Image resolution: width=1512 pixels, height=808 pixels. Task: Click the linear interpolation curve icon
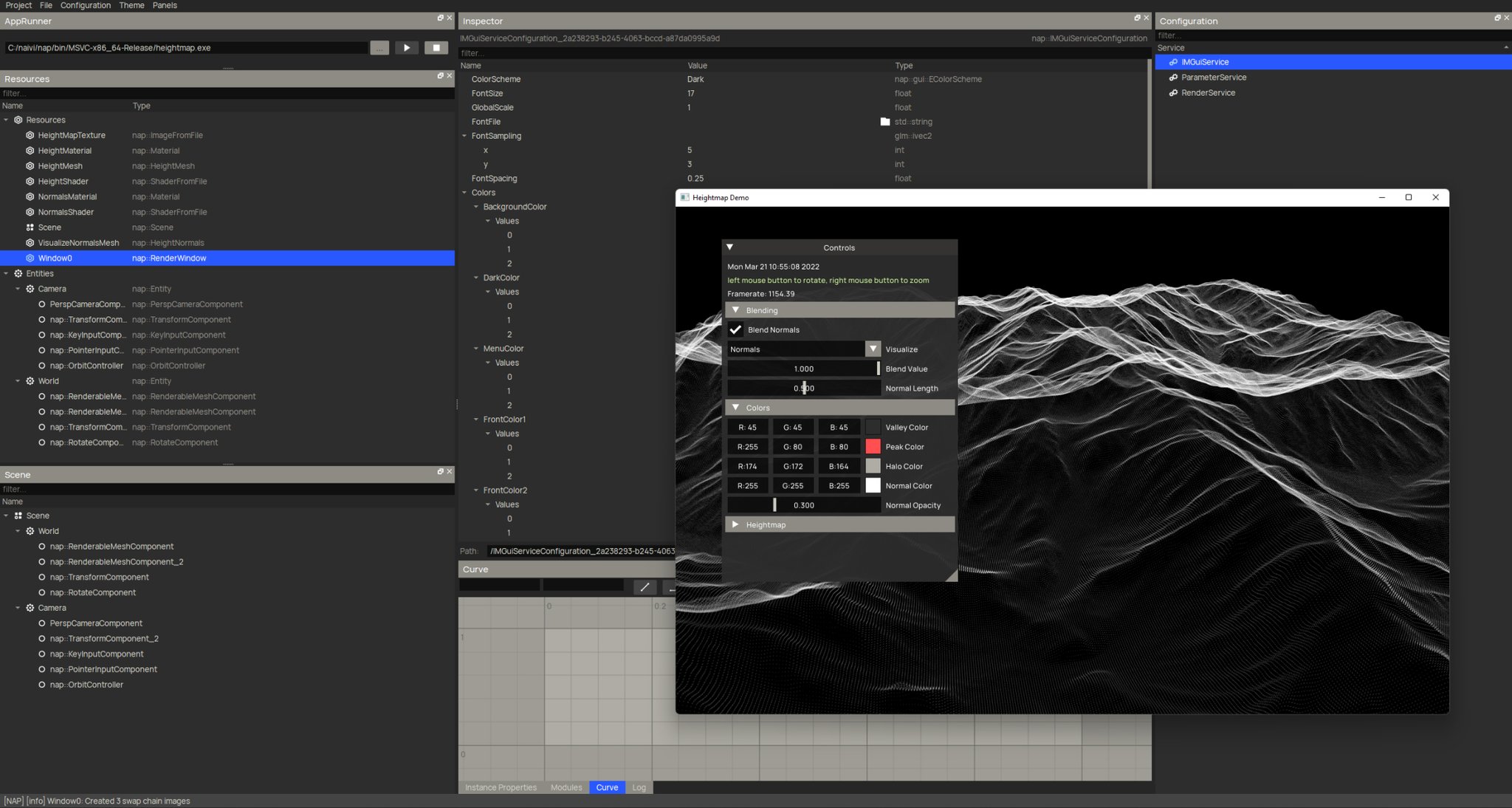coord(645,587)
